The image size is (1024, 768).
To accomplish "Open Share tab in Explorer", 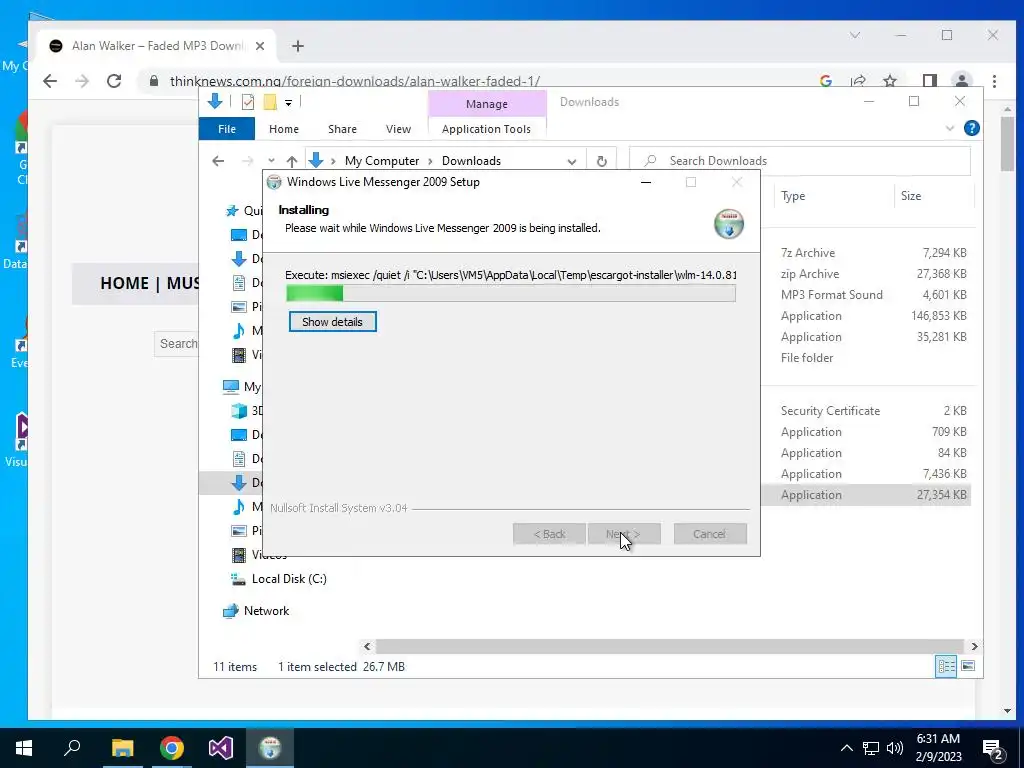I will [x=342, y=129].
